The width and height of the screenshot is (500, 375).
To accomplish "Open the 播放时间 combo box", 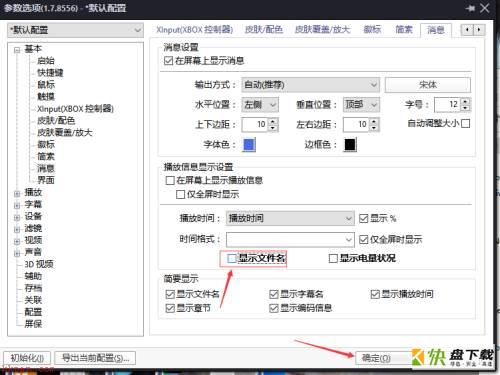I will point(290,219).
